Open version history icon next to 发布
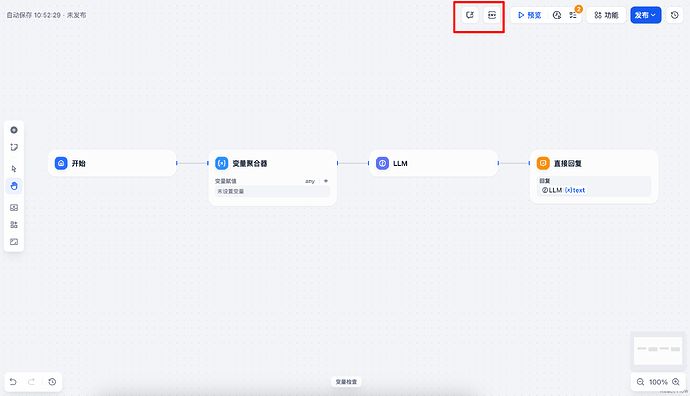This screenshot has width=690, height=396. click(x=675, y=15)
